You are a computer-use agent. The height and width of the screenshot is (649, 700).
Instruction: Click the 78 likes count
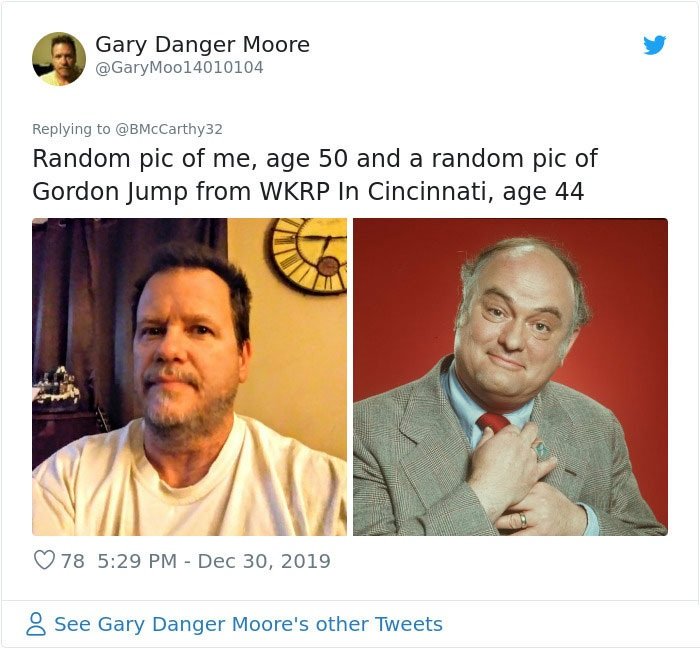click(x=72, y=561)
